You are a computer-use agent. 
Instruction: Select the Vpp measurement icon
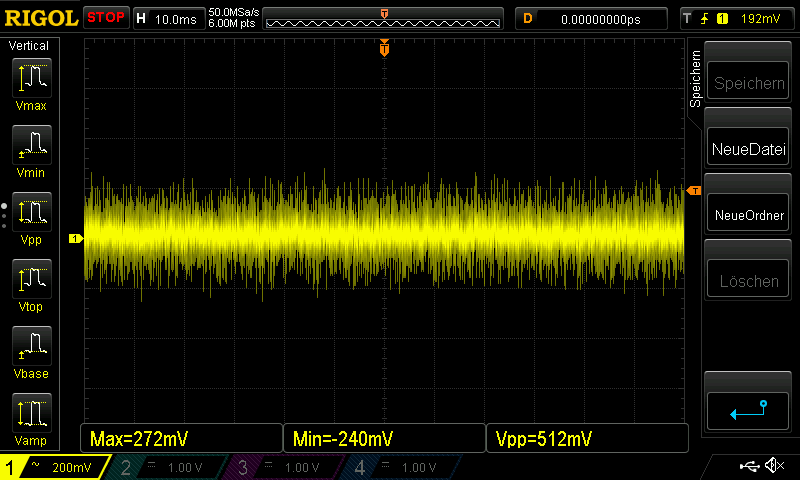[31, 212]
